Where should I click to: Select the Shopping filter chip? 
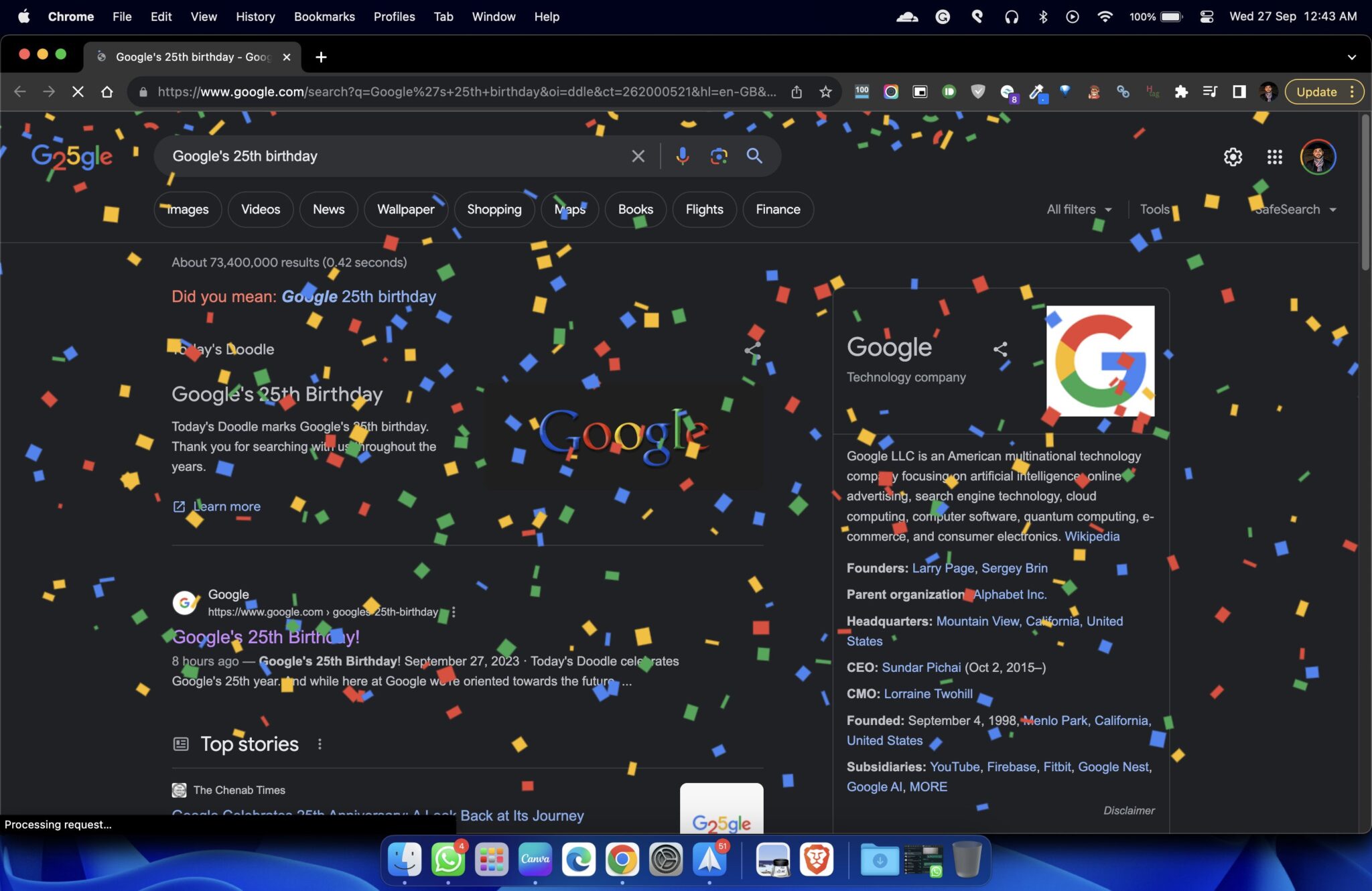pos(494,210)
